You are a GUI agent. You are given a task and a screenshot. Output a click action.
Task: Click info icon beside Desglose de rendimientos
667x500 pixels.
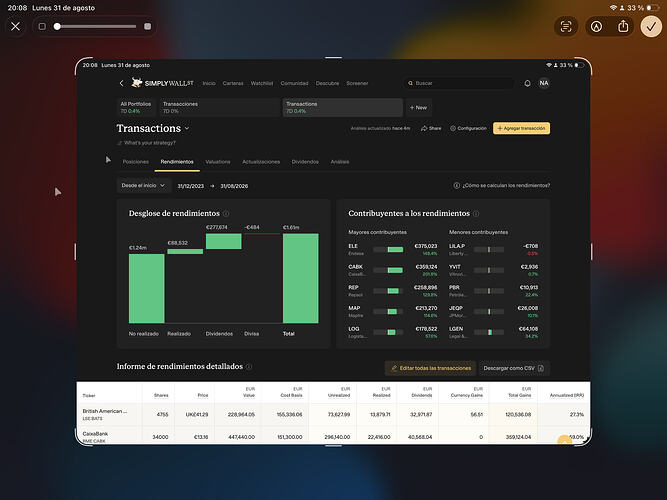coord(226,214)
